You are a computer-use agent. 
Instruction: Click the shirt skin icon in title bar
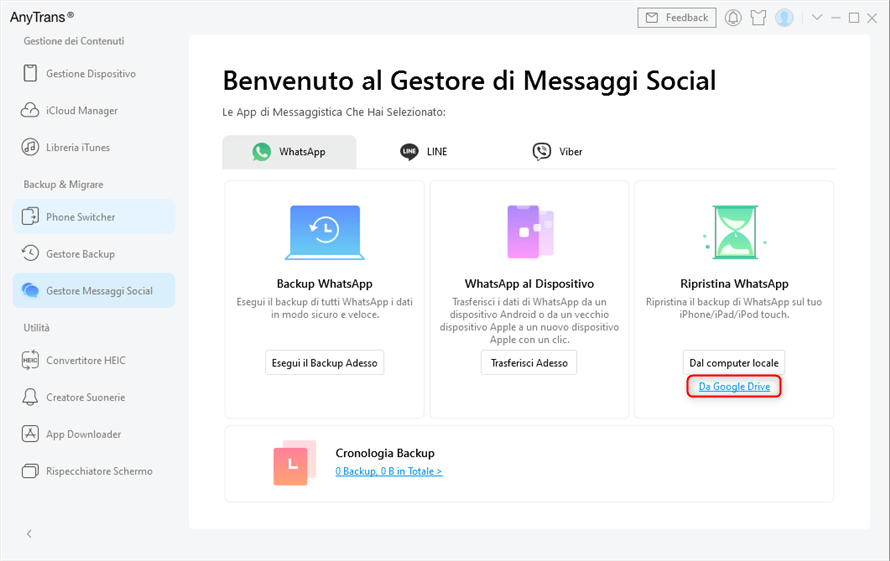758,18
